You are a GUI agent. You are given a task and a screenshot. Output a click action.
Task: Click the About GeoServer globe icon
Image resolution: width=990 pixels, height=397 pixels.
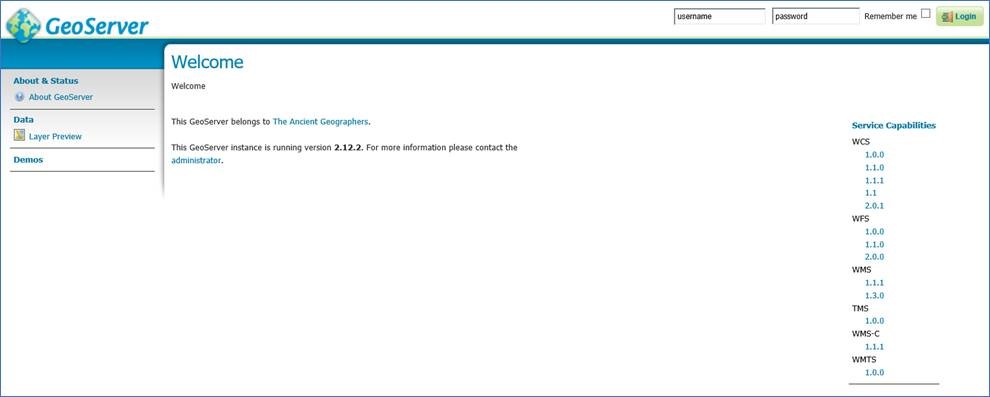[20, 97]
